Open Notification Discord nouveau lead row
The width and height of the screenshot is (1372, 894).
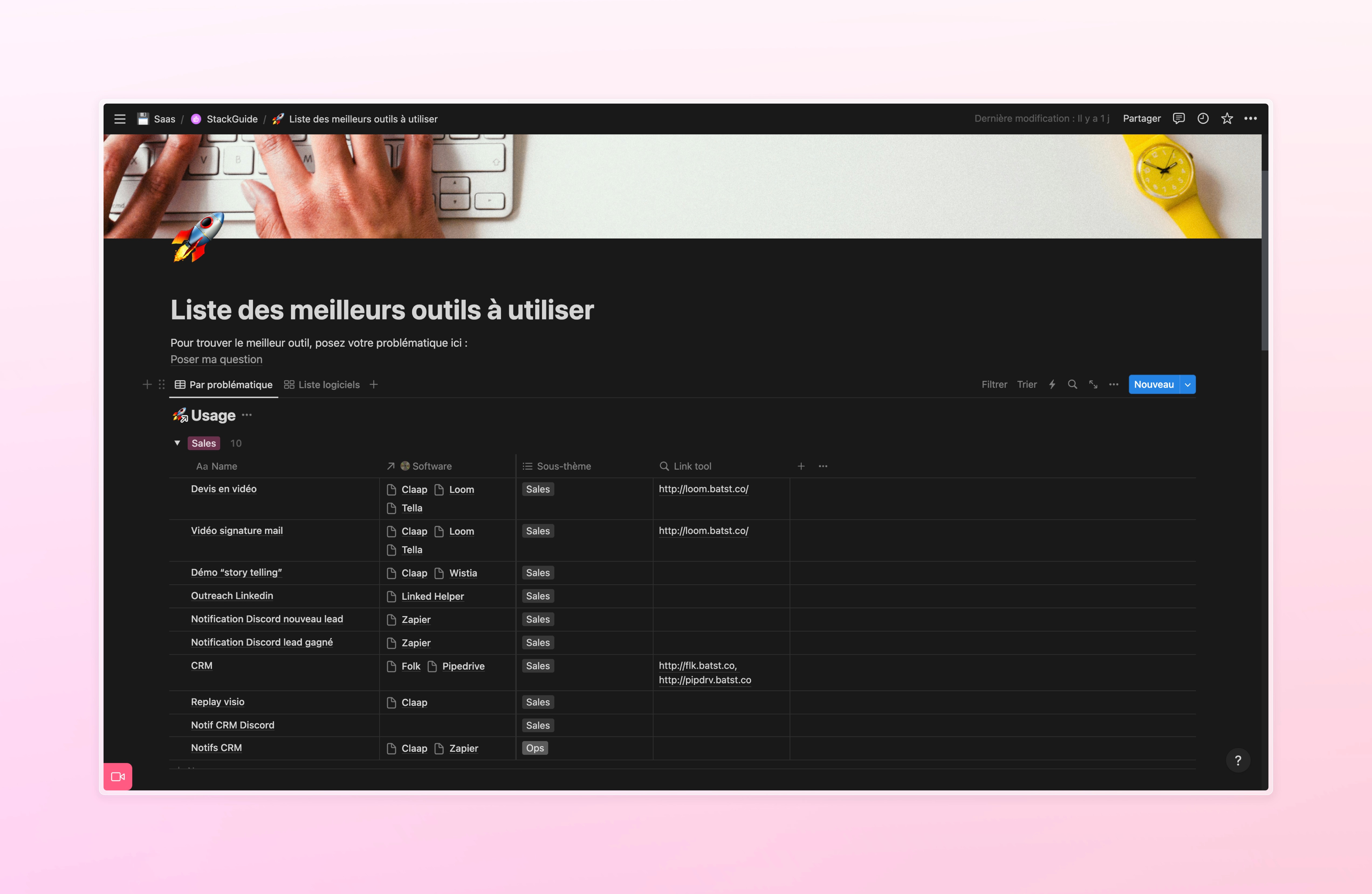pos(267,619)
